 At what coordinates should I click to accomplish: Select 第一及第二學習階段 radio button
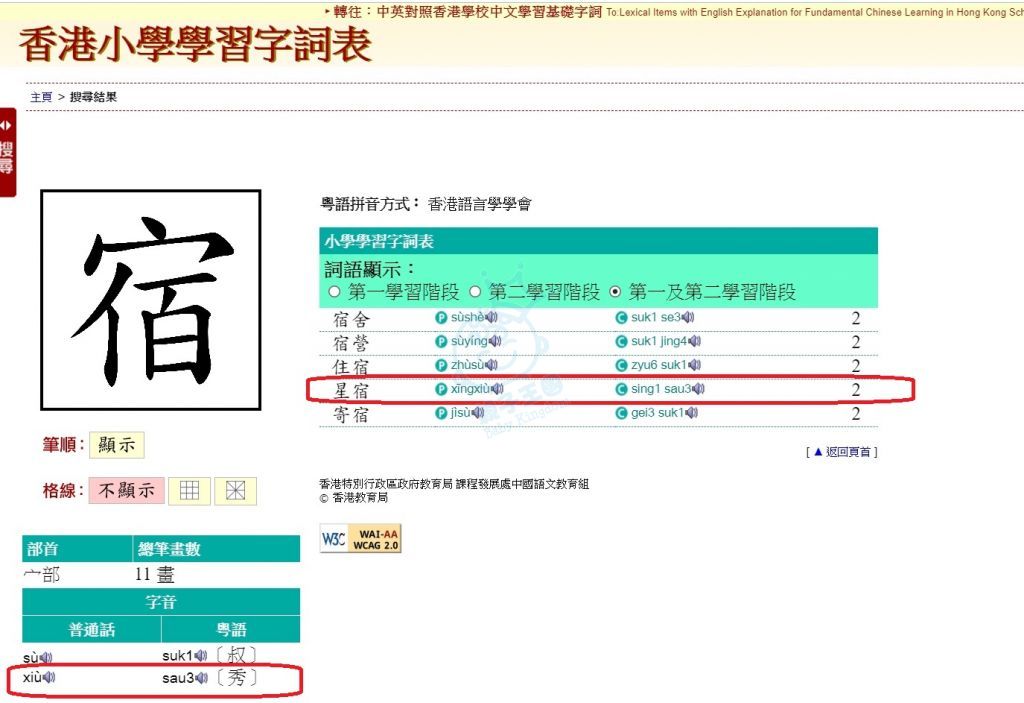coord(615,292)
